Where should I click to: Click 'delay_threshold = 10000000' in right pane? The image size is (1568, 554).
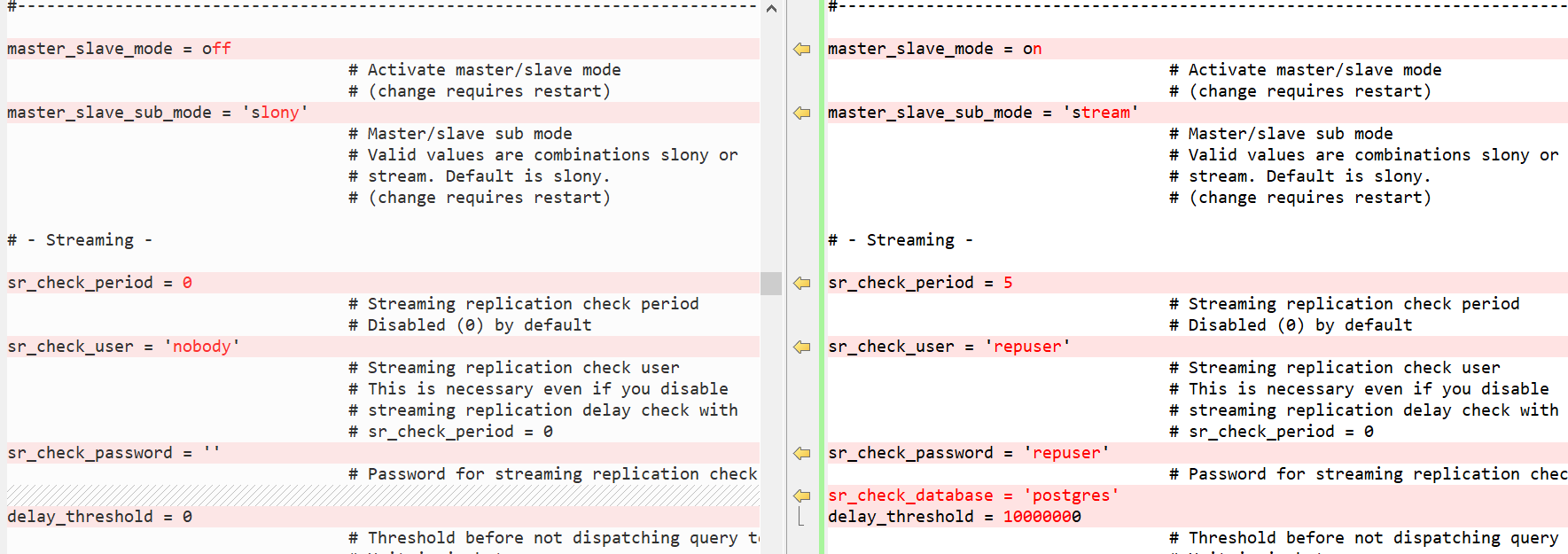[955, 517]
